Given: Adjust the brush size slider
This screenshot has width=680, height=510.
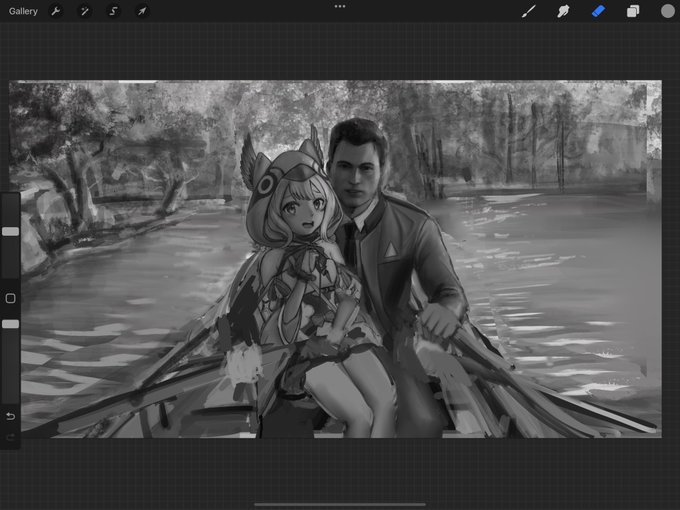Looking at the screenshot, I should click(10, 231).
